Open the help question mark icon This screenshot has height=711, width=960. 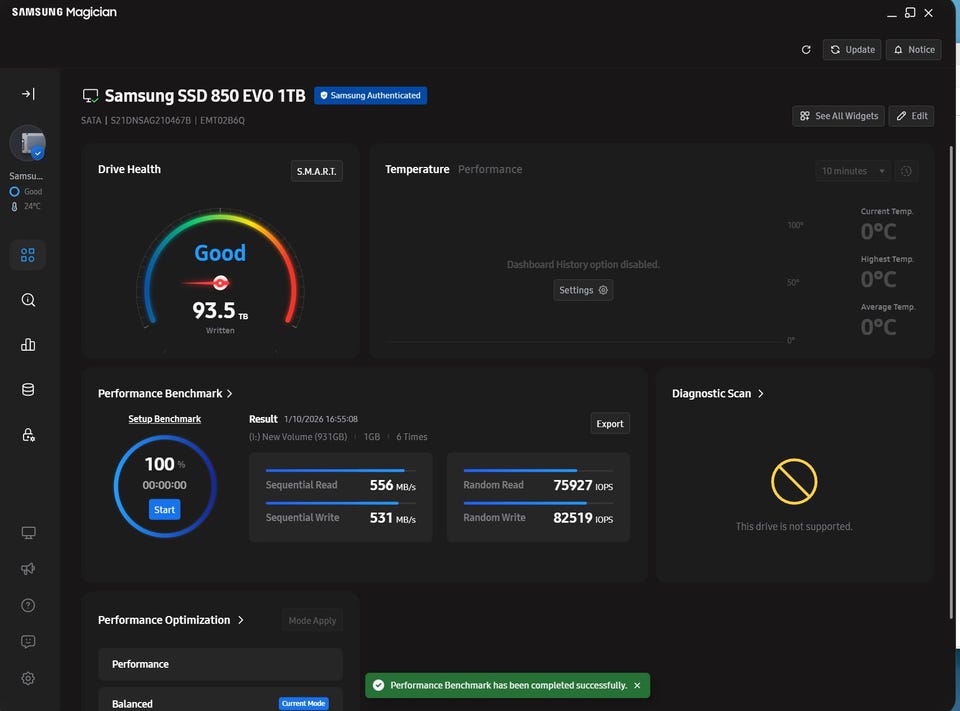point(28,605)
